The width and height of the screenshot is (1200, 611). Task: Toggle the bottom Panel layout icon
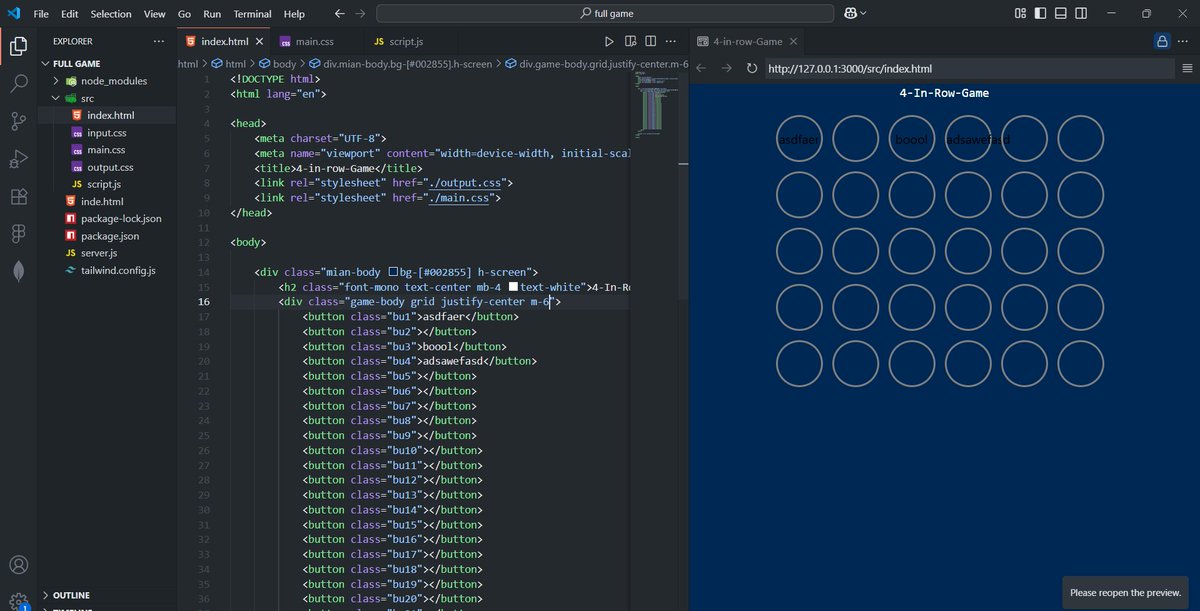pyautogui.click(x=1063, y=14)
